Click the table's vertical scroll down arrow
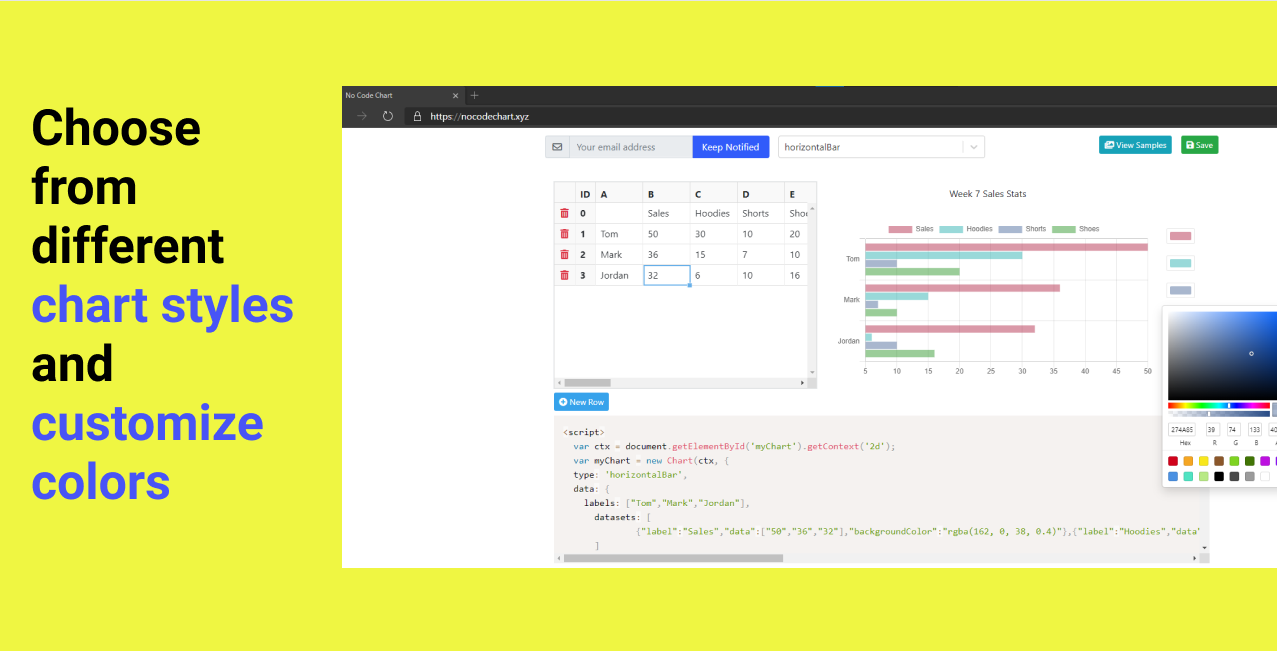The width and height of the screenshot is (1277, 651). tap(812, 372)
